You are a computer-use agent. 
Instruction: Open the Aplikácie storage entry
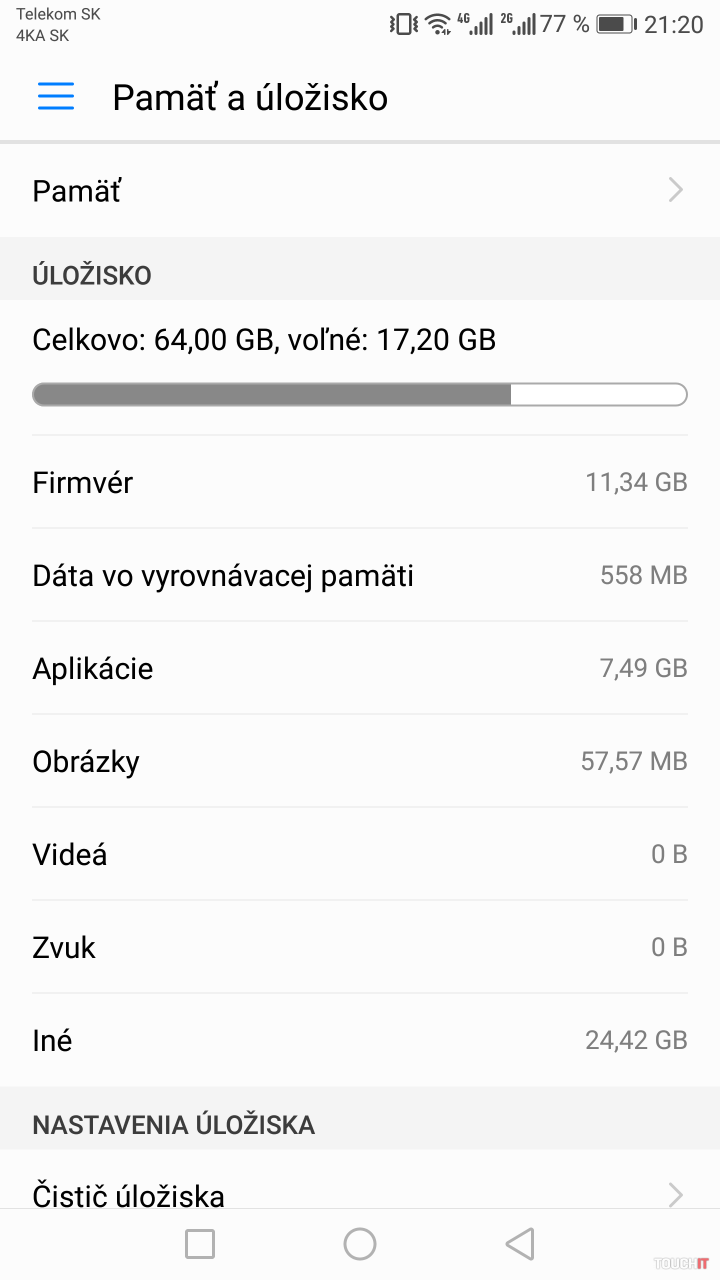(x=360, y=668)
